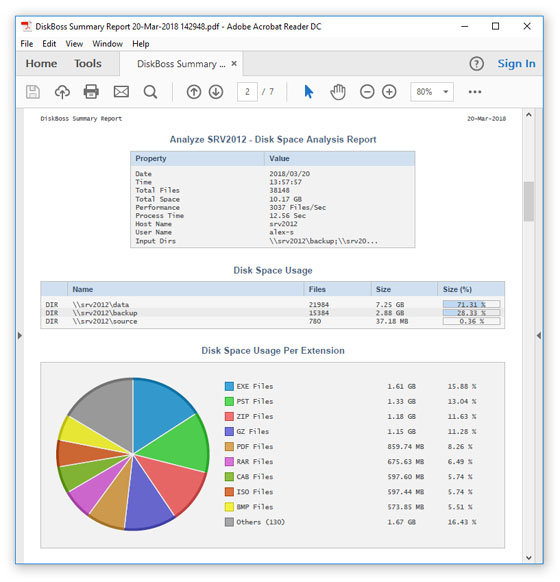This screenshot has height=582, width=560.
Task: Go to previous page arrow
Action: point(194,92)
